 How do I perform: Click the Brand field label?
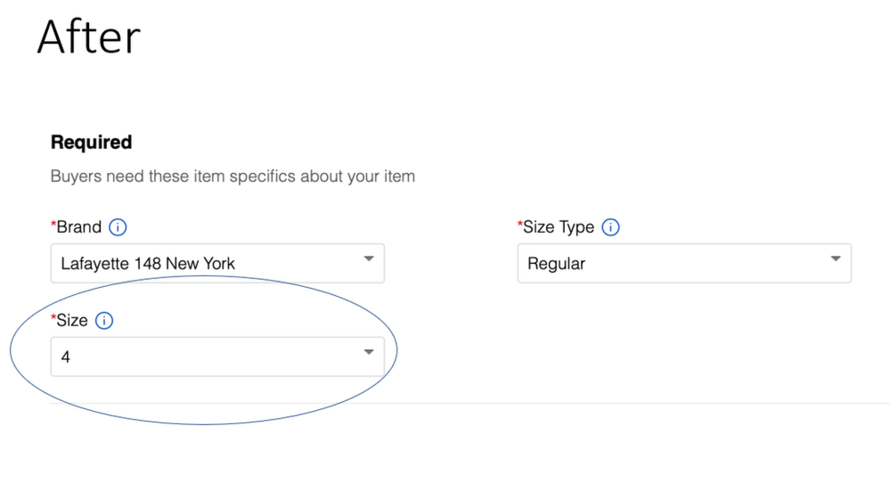coord(79,227)
